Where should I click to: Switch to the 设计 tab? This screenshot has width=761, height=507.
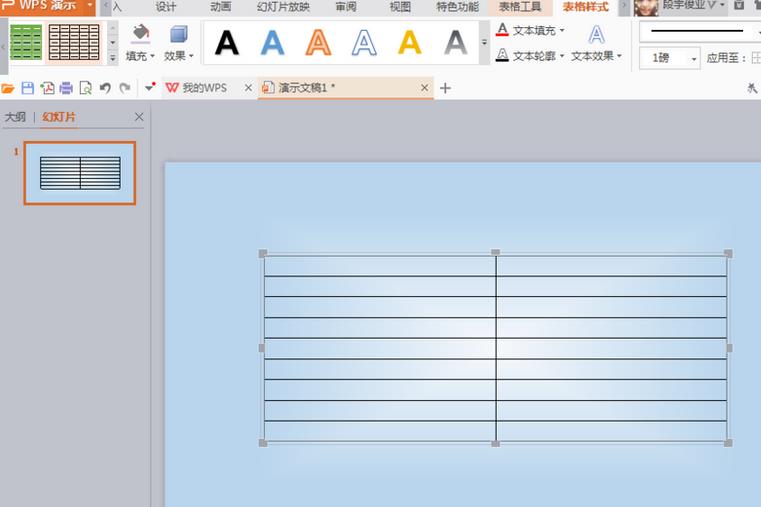click(x=166, y=7)
